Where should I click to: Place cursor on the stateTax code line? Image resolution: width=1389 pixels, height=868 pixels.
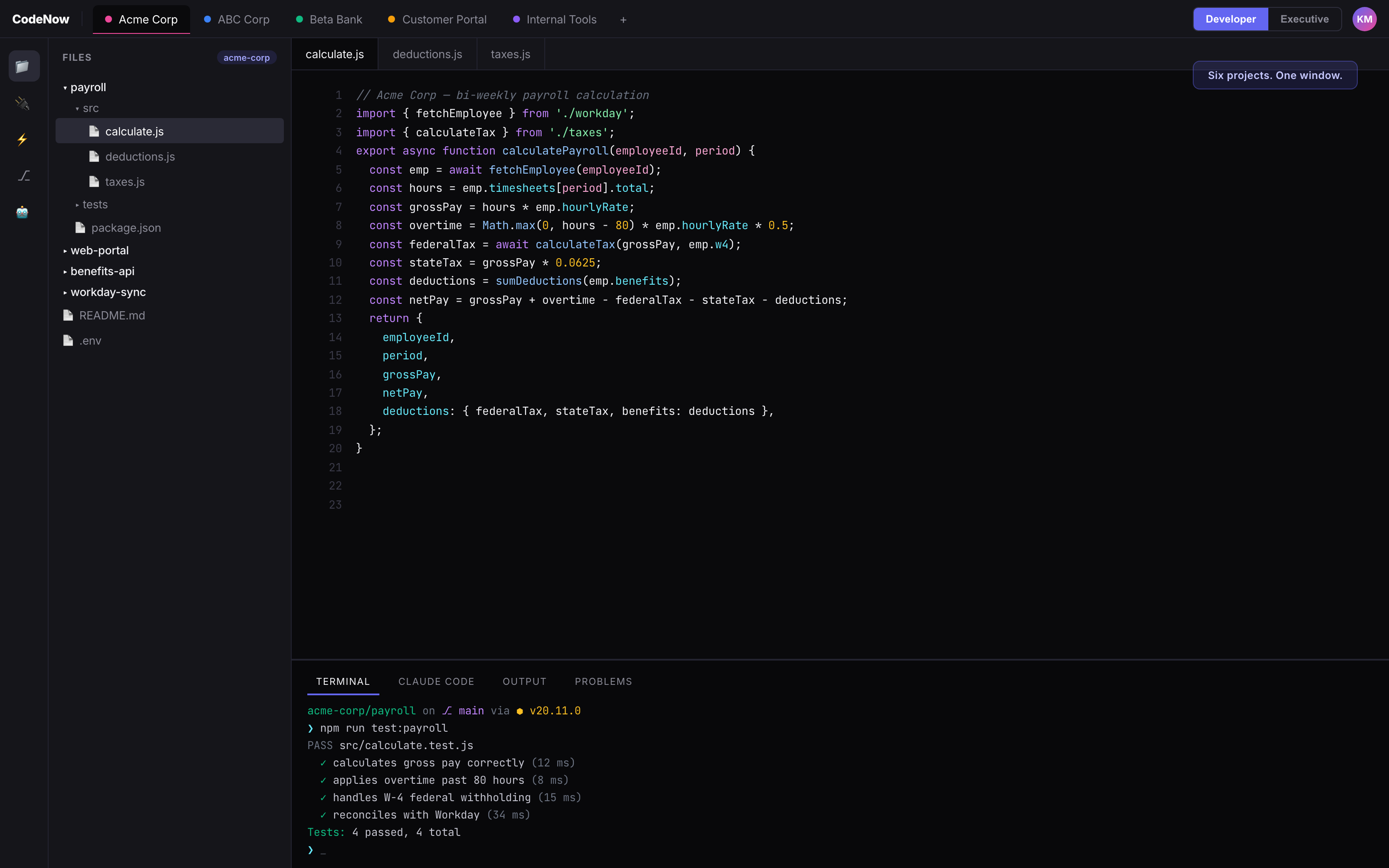[x=485, y=263]
